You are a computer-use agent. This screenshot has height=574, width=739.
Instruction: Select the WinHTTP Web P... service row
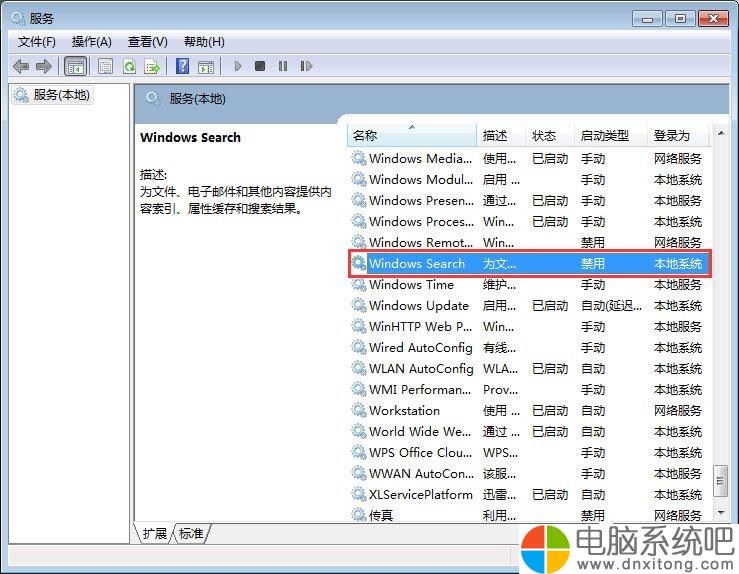pos(529,327)
